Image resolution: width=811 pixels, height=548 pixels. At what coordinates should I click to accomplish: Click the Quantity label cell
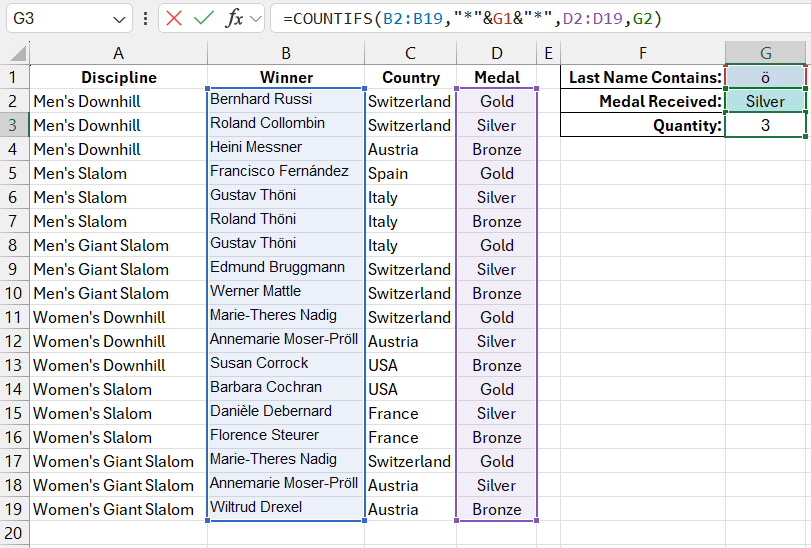643,125
